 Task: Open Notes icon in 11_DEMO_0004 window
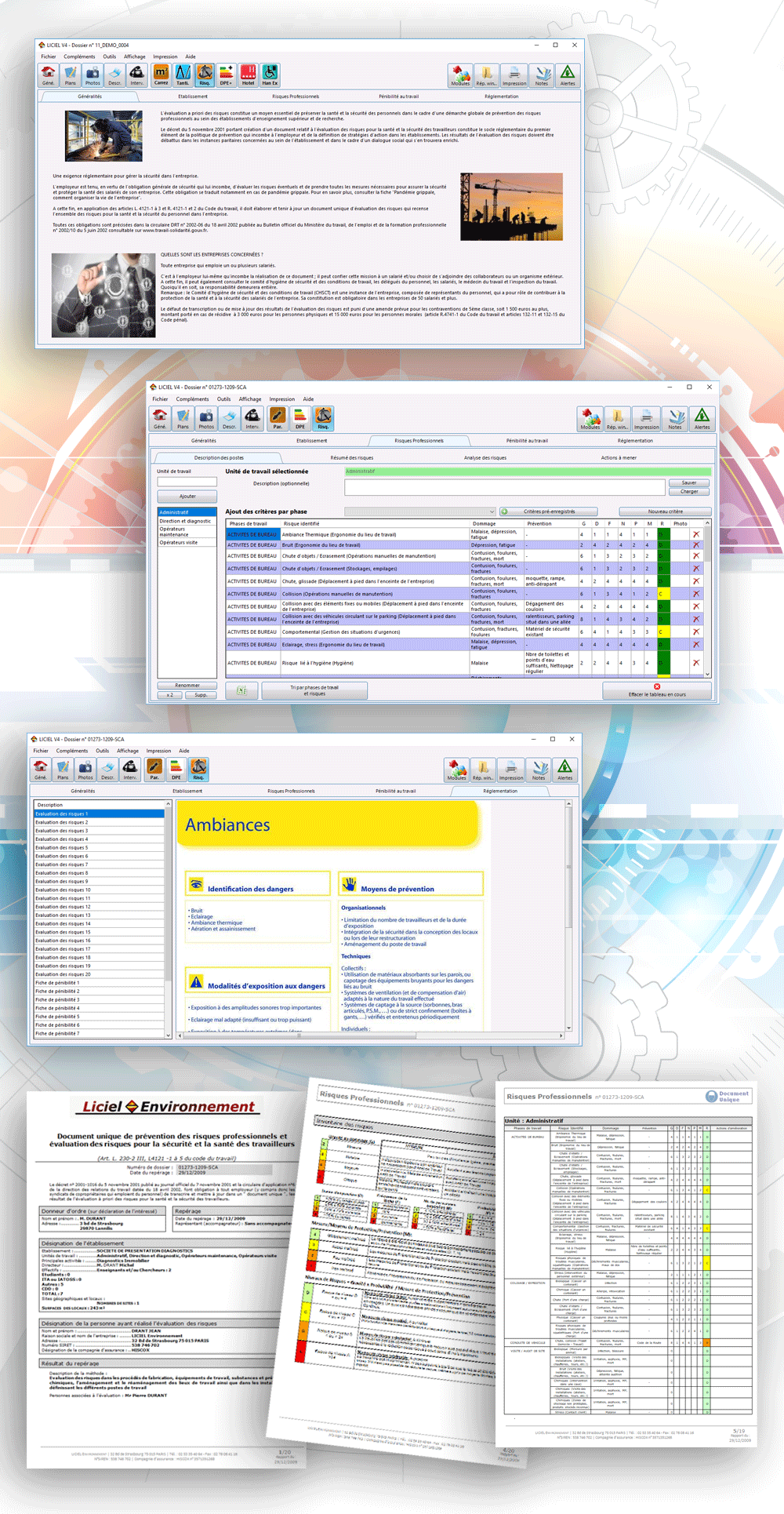541,75
